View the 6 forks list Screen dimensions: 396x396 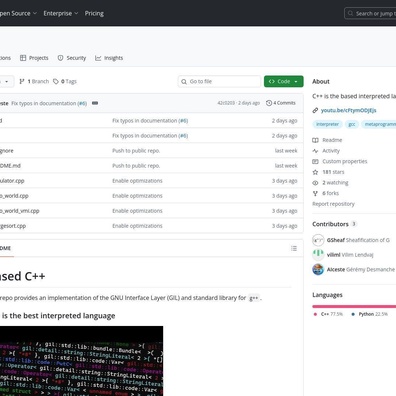pyautogui.click(x=330, y=193)
